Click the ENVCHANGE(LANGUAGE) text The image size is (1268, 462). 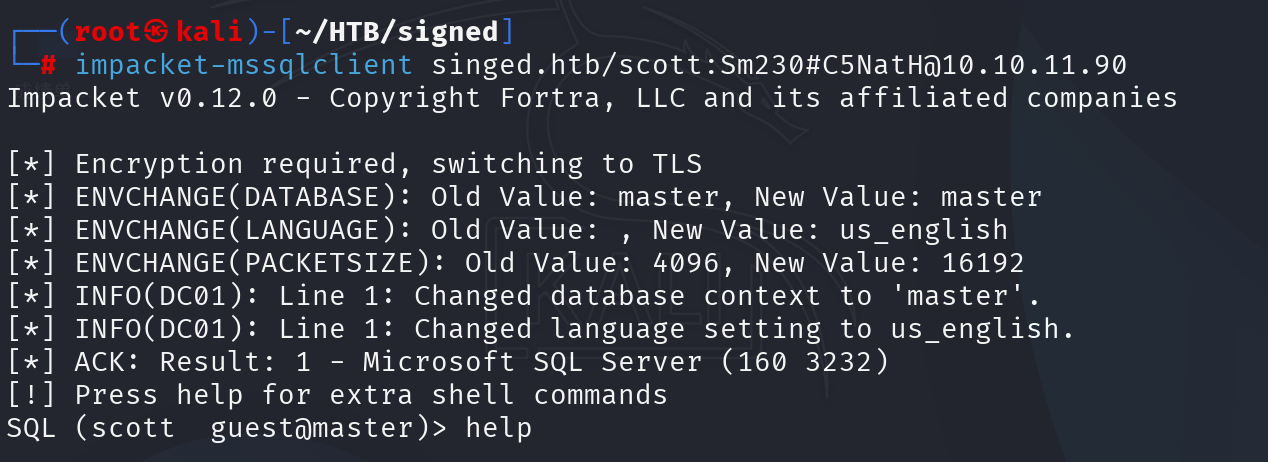click(228, 230)
